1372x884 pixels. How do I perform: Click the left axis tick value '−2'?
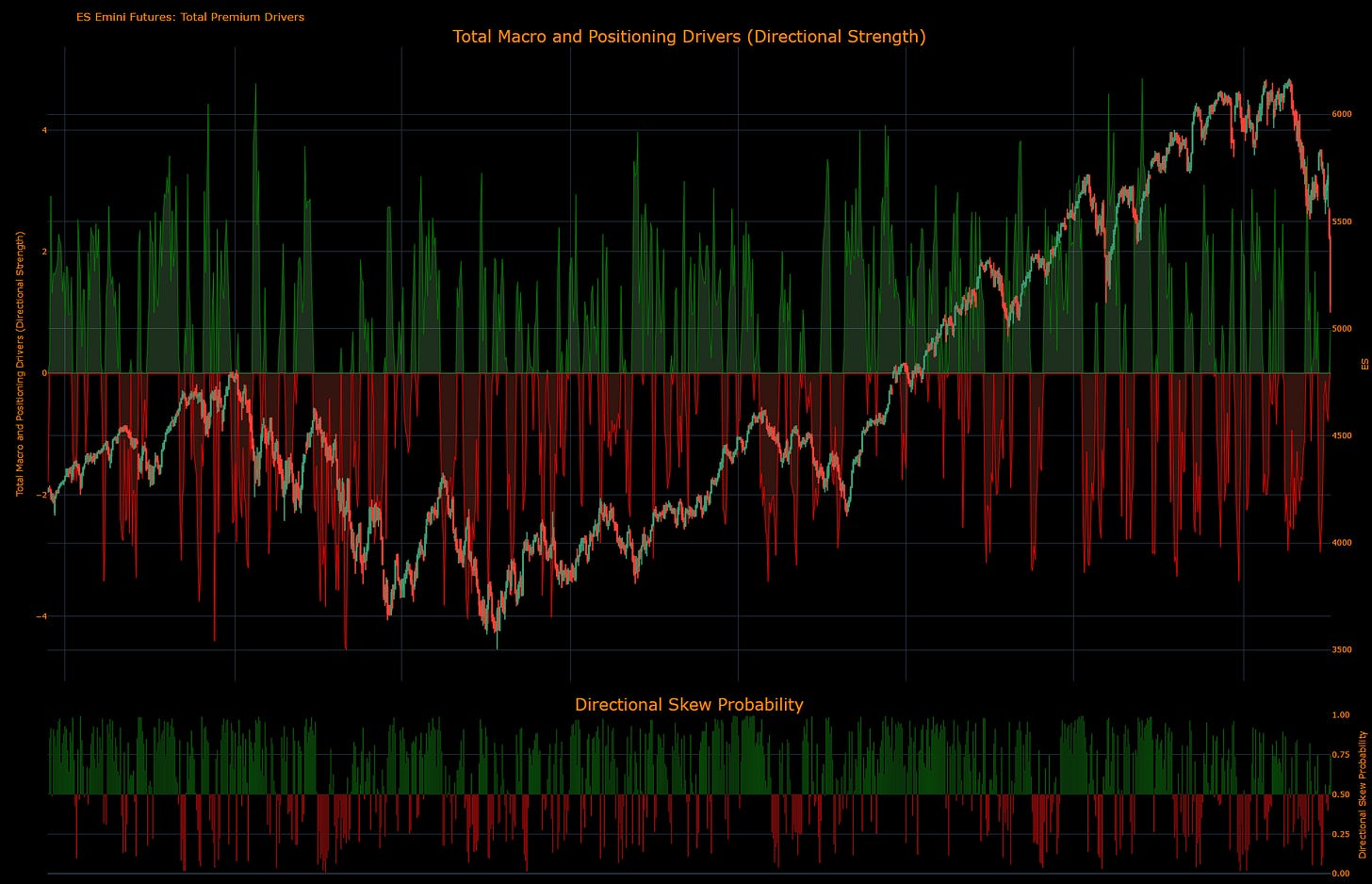(x=42, y=495)
